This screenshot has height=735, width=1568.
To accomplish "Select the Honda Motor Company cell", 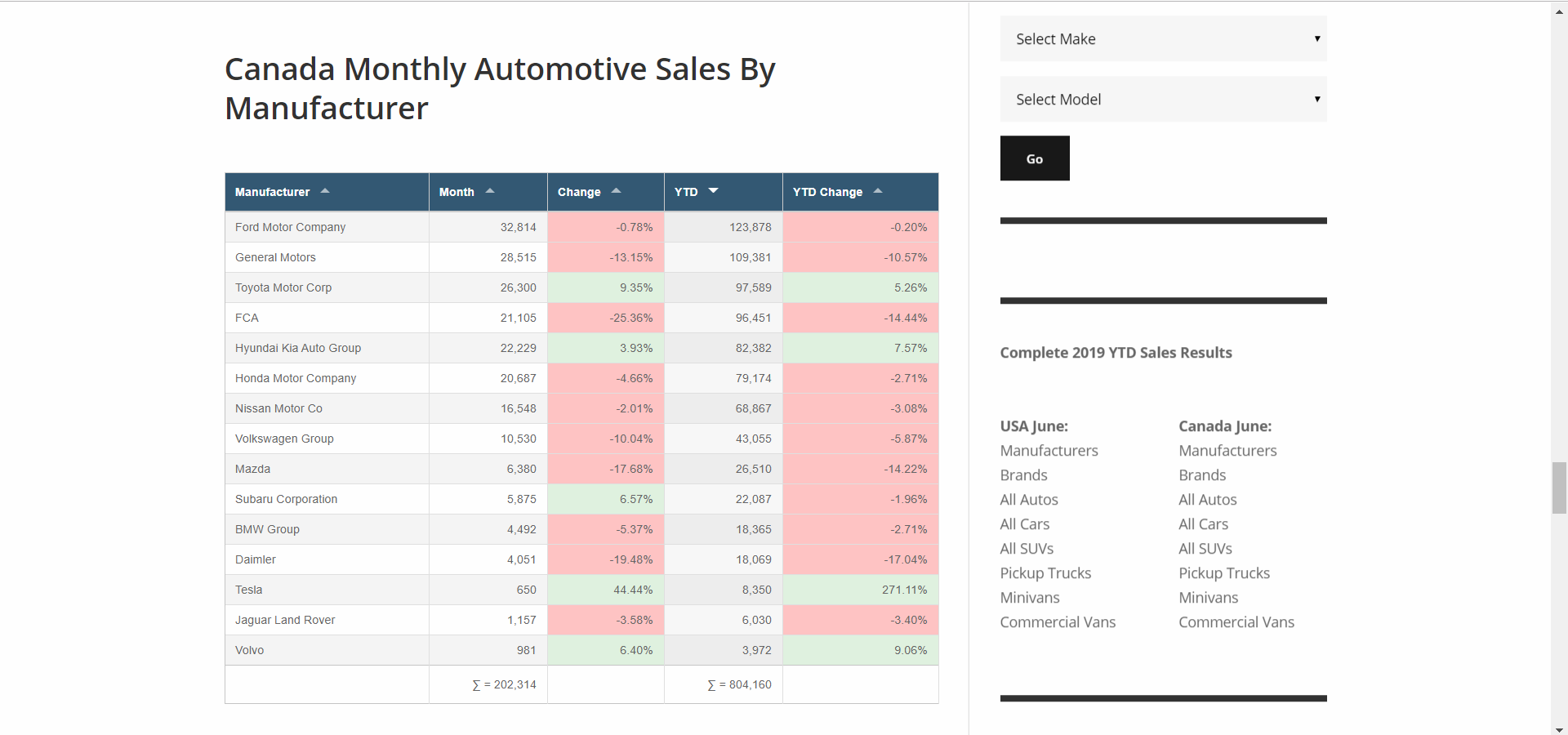I will click(327, 378).
